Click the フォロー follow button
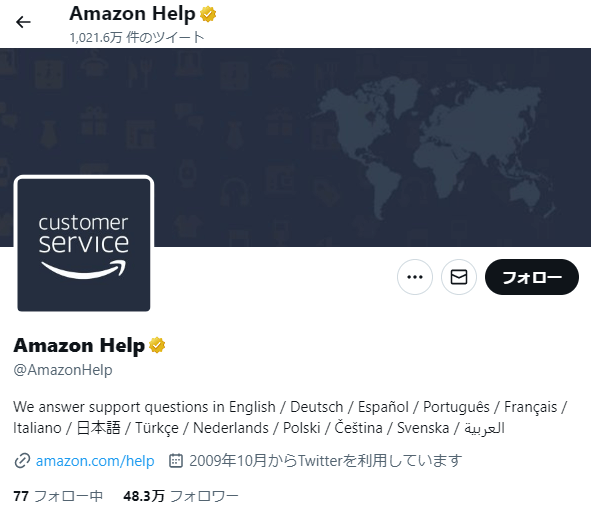This screenshot has width=591, height=515. click(x=531, y=277)
